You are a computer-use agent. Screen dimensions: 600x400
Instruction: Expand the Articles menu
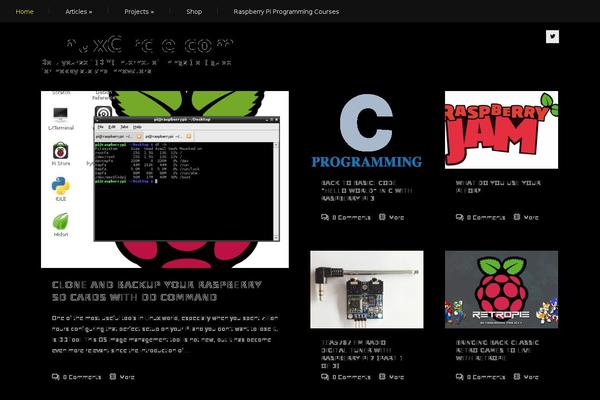point(78,11)
